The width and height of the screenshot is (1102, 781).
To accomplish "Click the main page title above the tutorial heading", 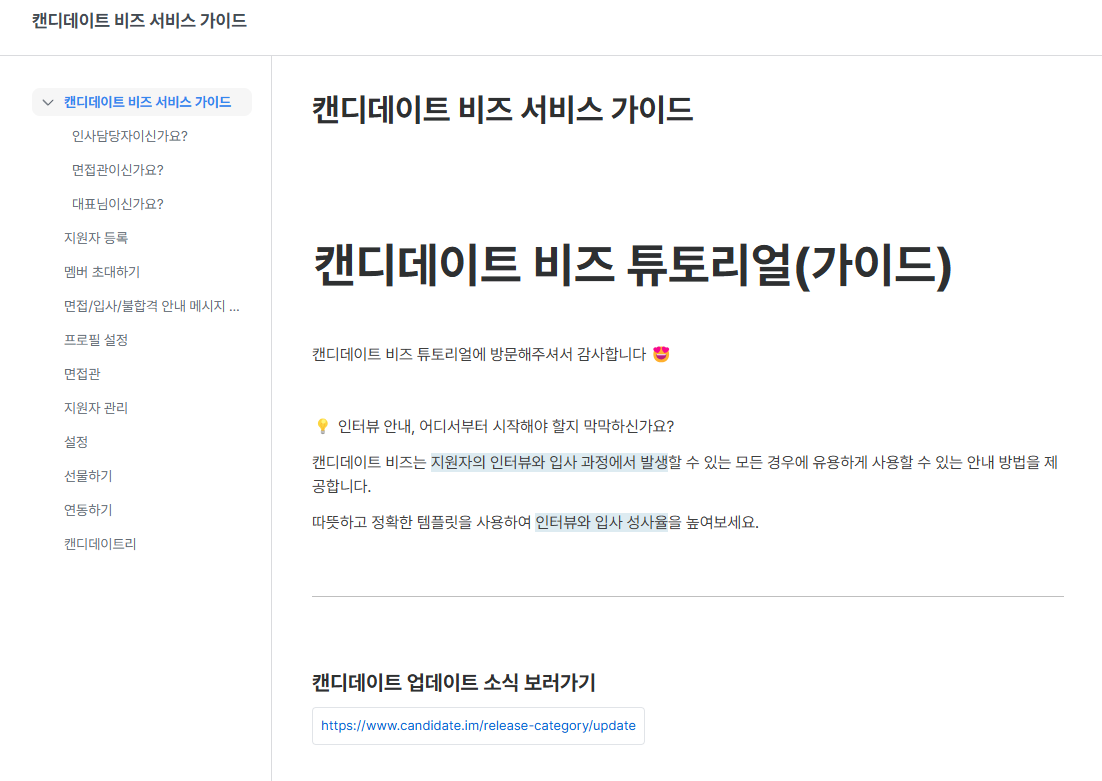I will coord(503,110).
